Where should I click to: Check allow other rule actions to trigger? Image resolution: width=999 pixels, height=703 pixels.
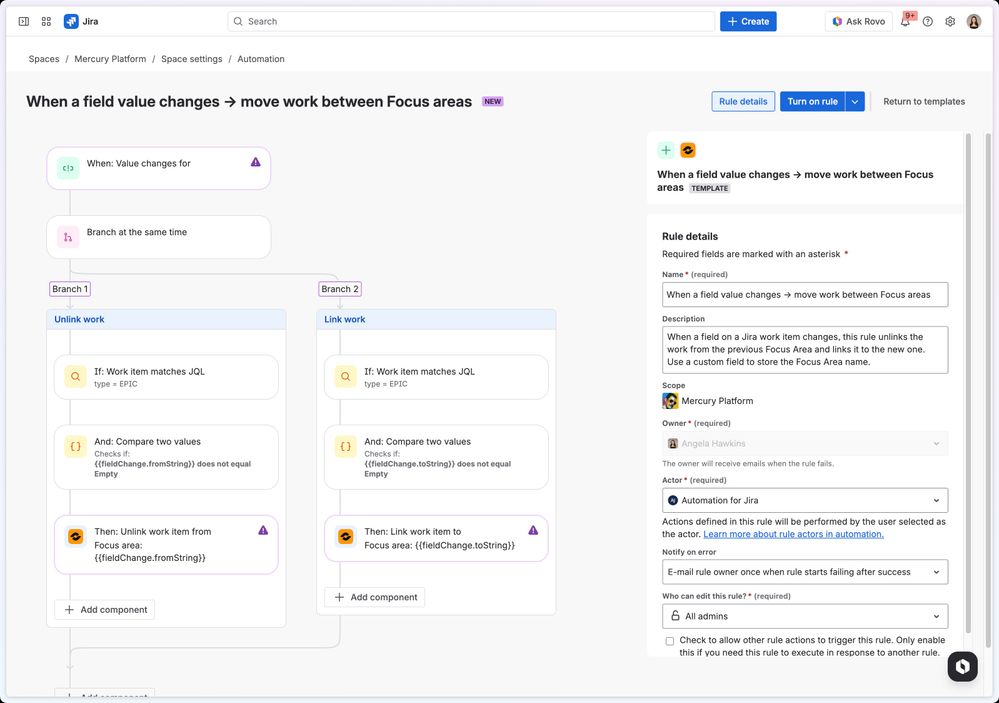pyautogui.click(x=670, y=641)
